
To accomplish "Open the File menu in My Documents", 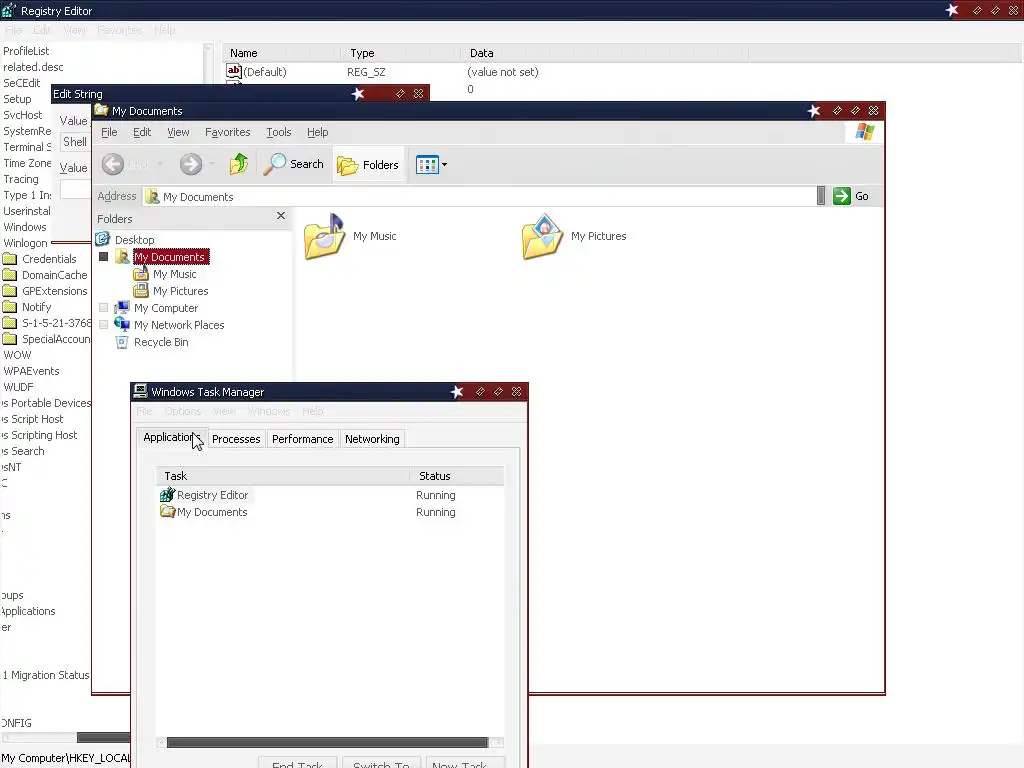I will (109, 132).
